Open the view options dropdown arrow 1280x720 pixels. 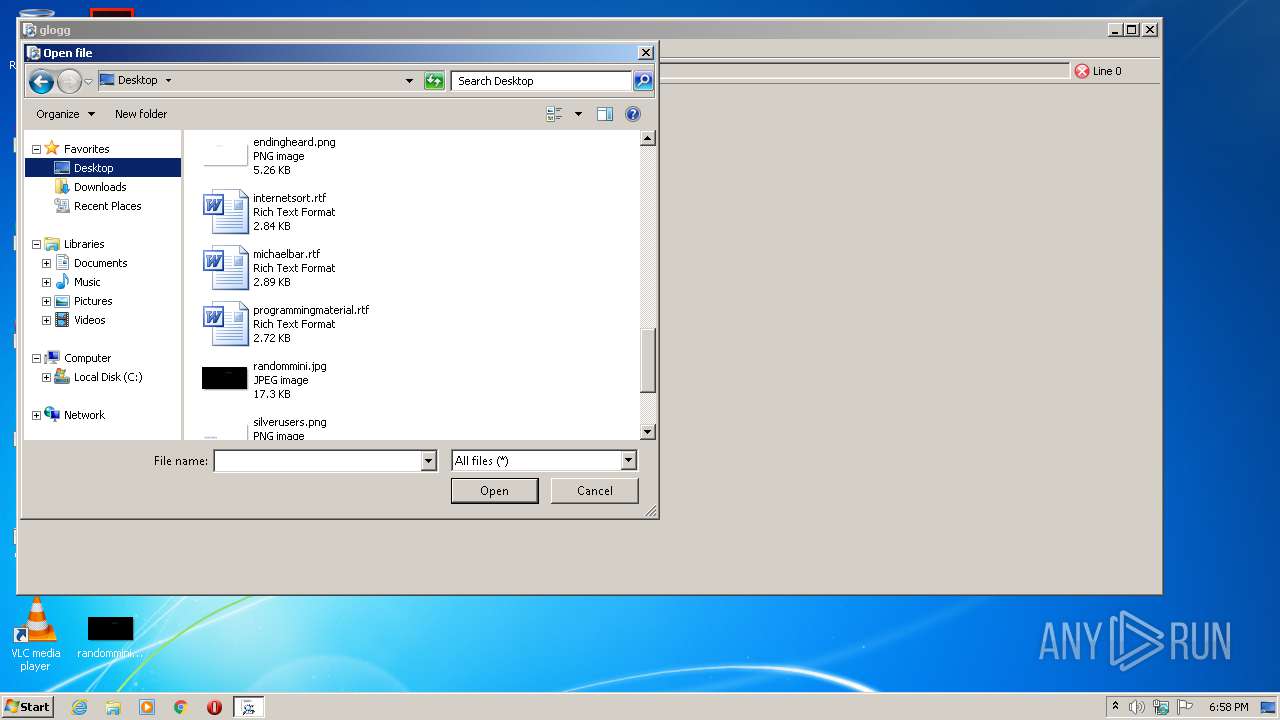578,114
